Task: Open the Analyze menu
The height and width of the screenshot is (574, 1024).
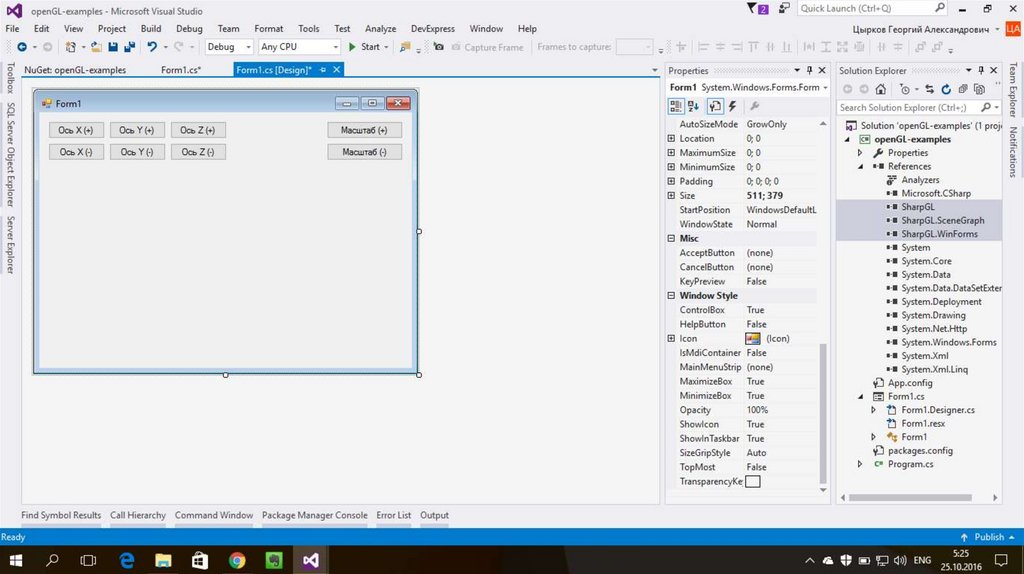Action: [x=380, y=29]
